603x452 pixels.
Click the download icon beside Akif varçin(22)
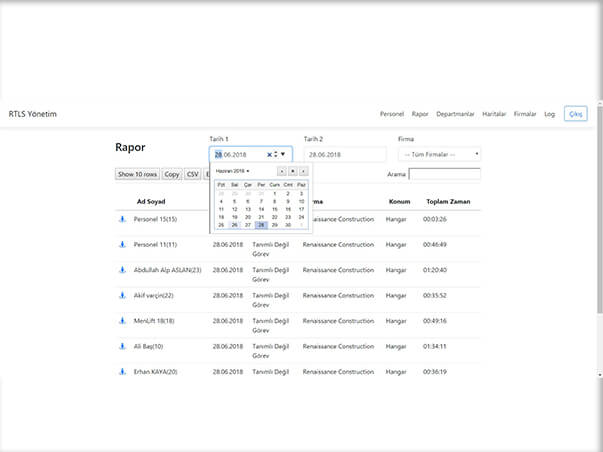[x=122, y=295]
